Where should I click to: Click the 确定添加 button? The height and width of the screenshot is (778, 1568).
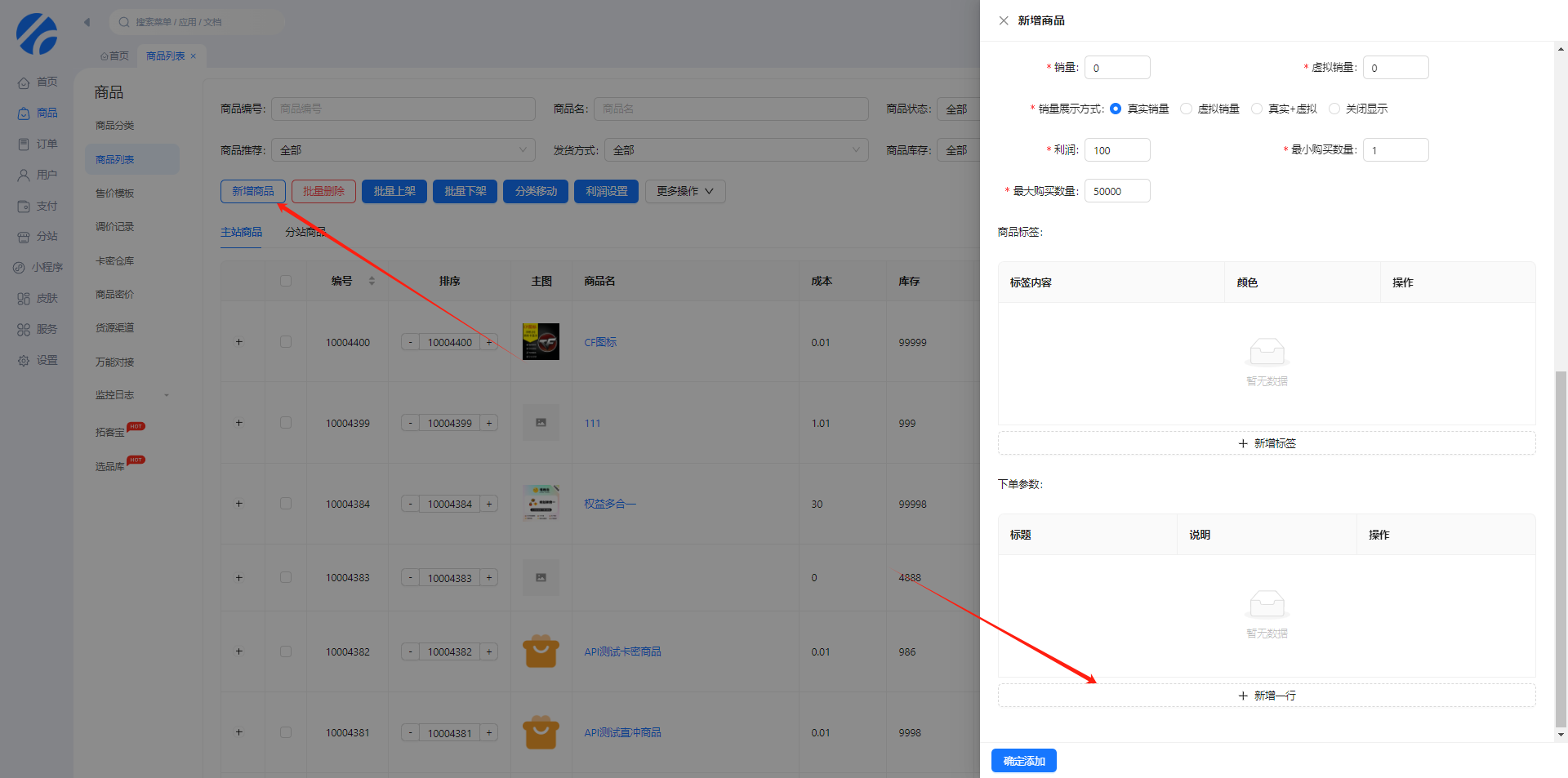1023,761
